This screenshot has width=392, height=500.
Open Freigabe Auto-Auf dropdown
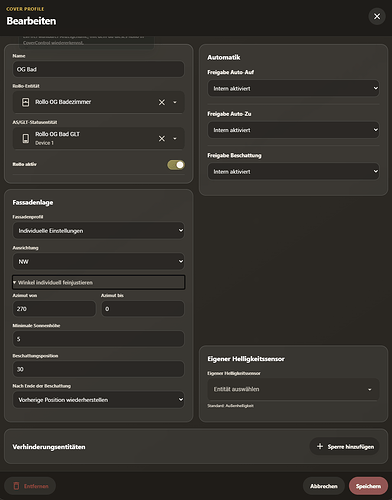pos(293,88)
